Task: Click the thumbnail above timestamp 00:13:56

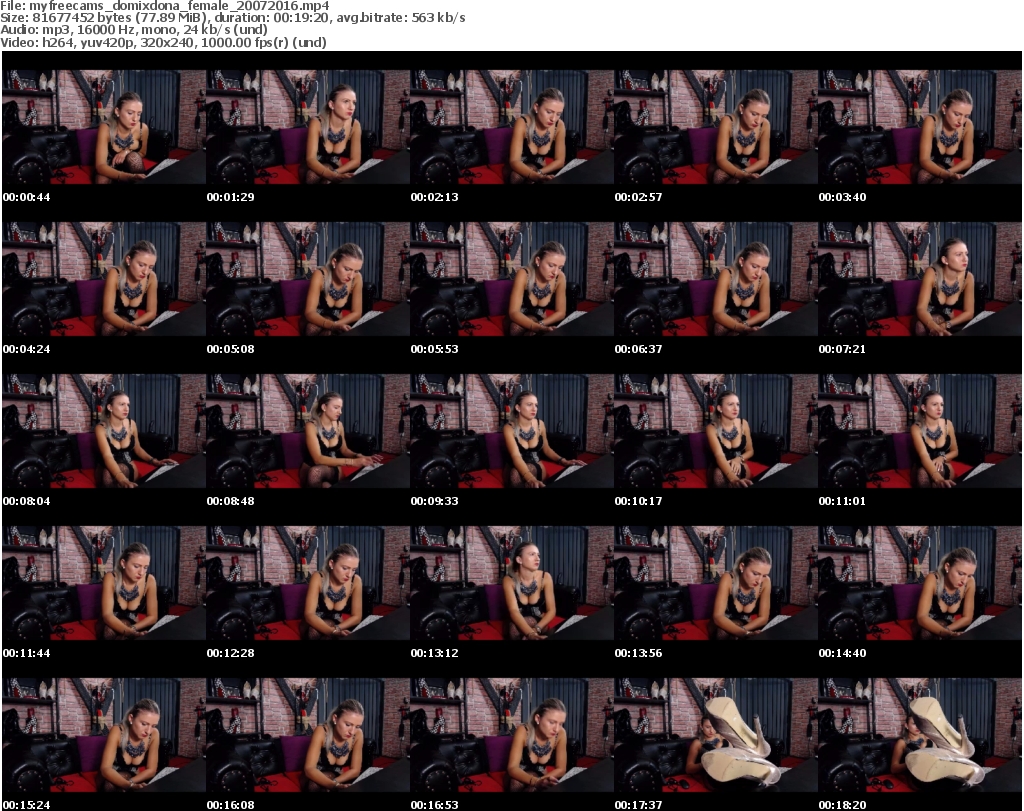Action: tap(716, 584)
